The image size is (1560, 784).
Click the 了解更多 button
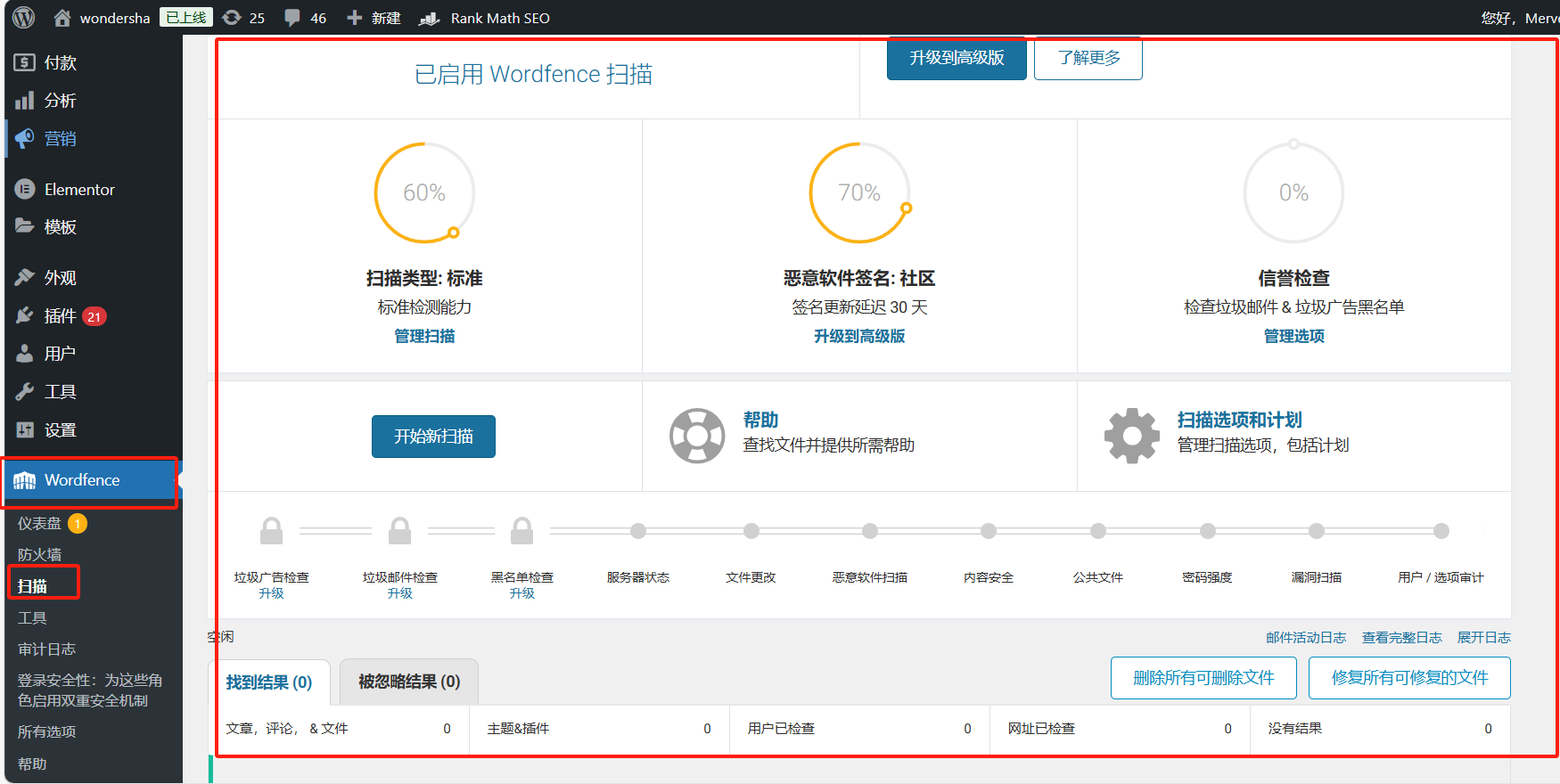[x=1088, y=58]
